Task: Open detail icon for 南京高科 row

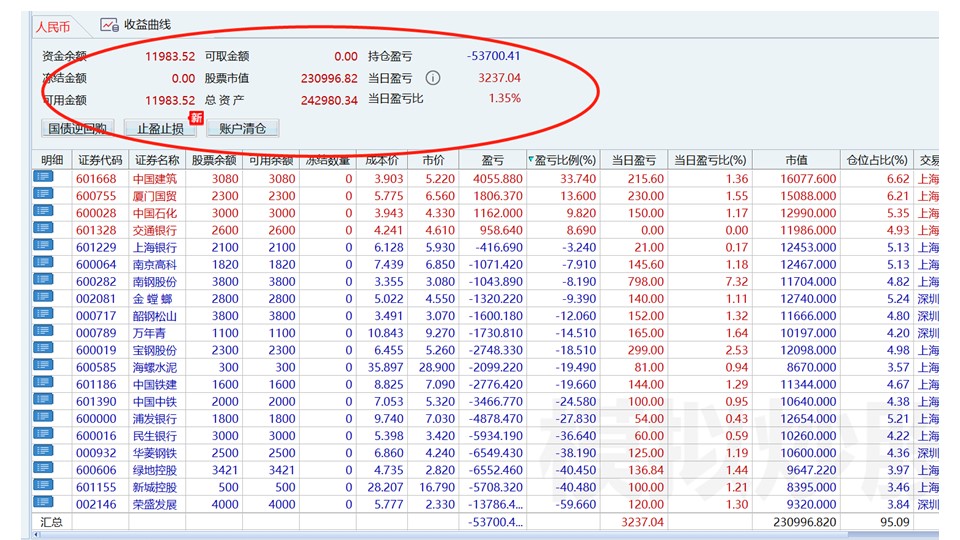Action: tap(43, 263)
